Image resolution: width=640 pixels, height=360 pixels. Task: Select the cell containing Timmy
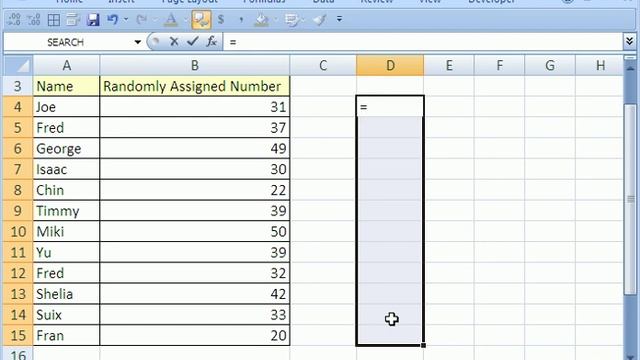point(67,211)
